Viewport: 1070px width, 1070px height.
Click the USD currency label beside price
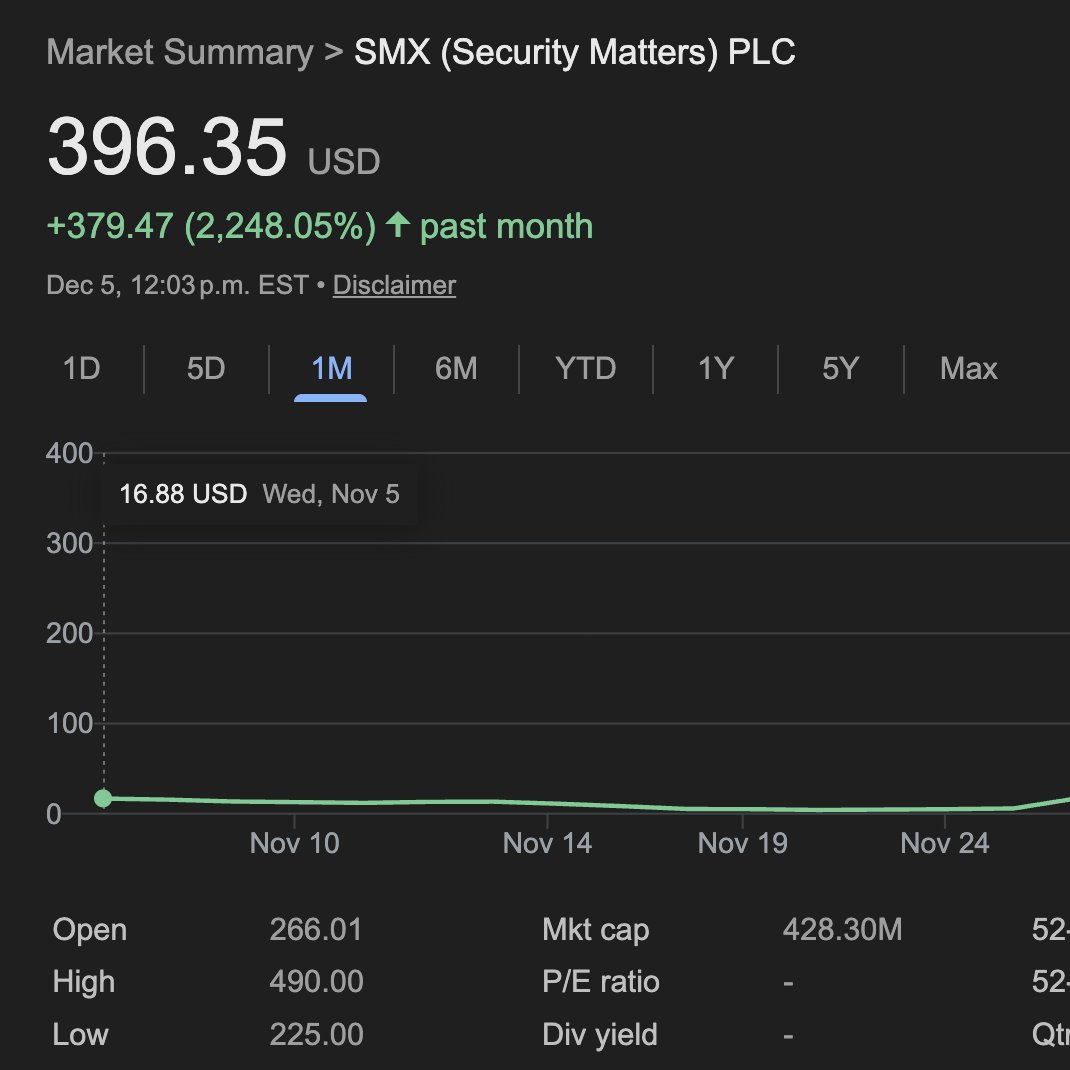click(x=344, y=162)
